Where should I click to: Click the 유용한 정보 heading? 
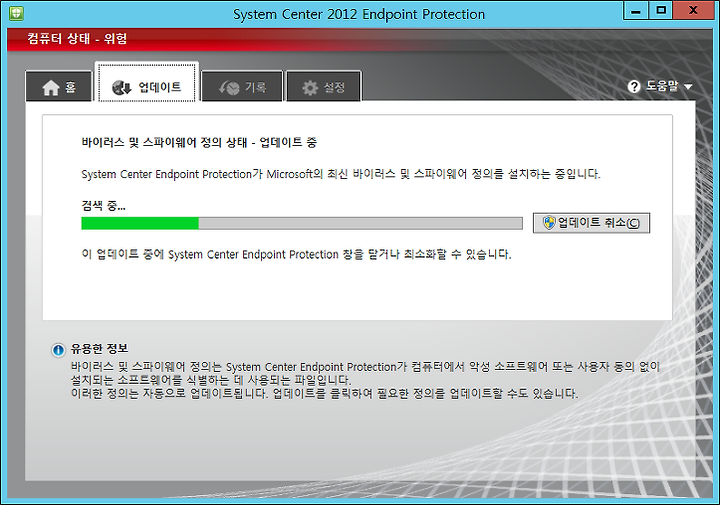click(x=99, y=349)
